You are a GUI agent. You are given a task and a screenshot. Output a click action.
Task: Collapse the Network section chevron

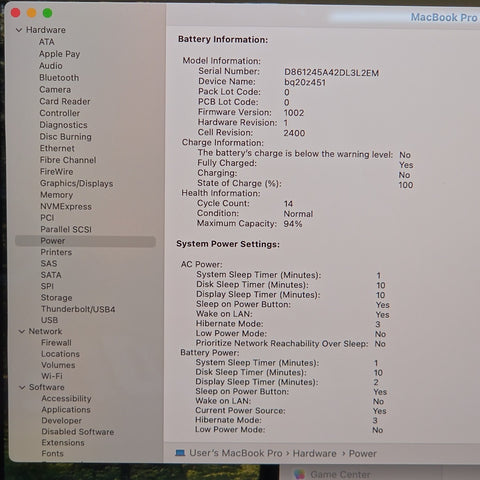pyautogui.click(x=22, y=332)
